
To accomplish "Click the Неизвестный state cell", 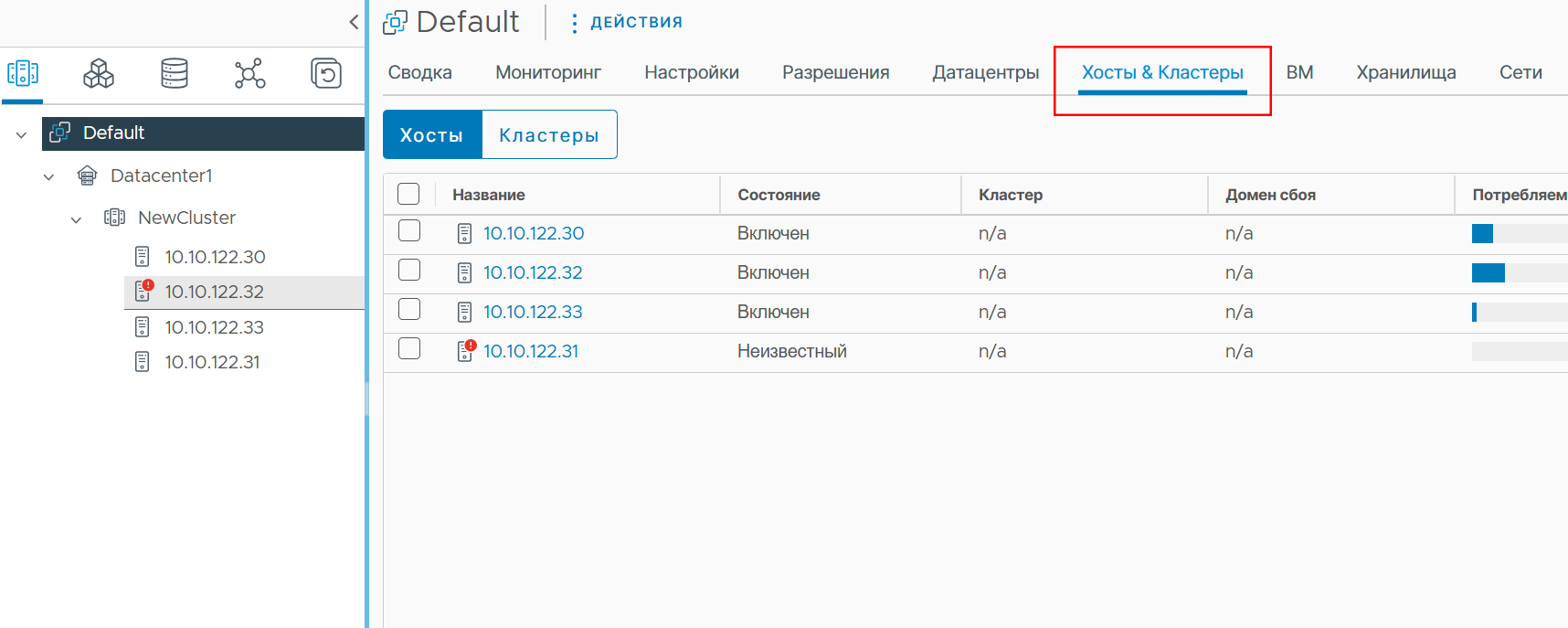I will pyautogui.click(x=792, y=351).
